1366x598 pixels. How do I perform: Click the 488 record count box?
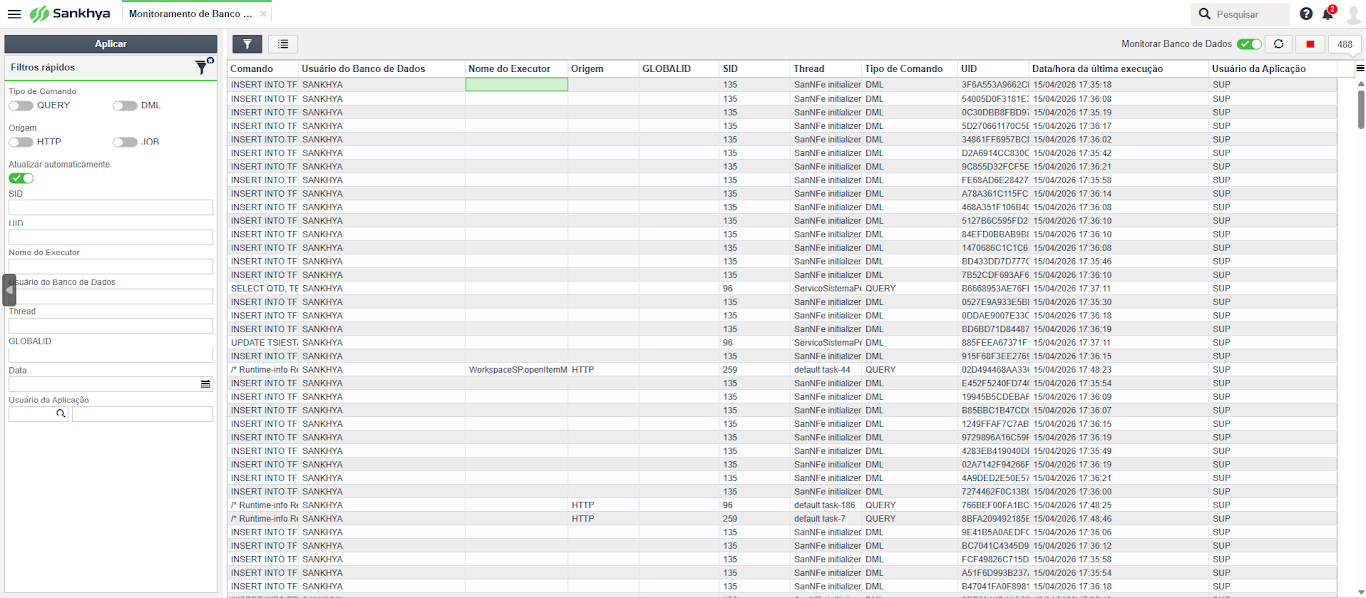click(x=1345, y=44)
